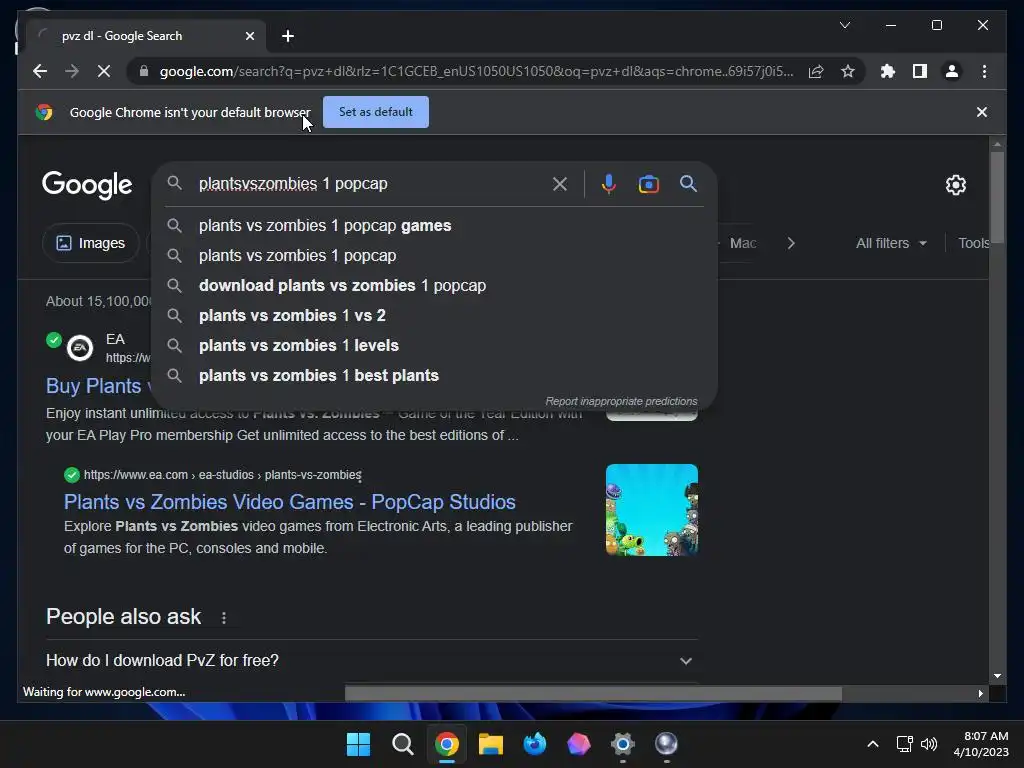This screenshot has width=1024, height=768.
Task: Select the Mac filter chip
Action: pyautogui.click(x=743, y=243)
